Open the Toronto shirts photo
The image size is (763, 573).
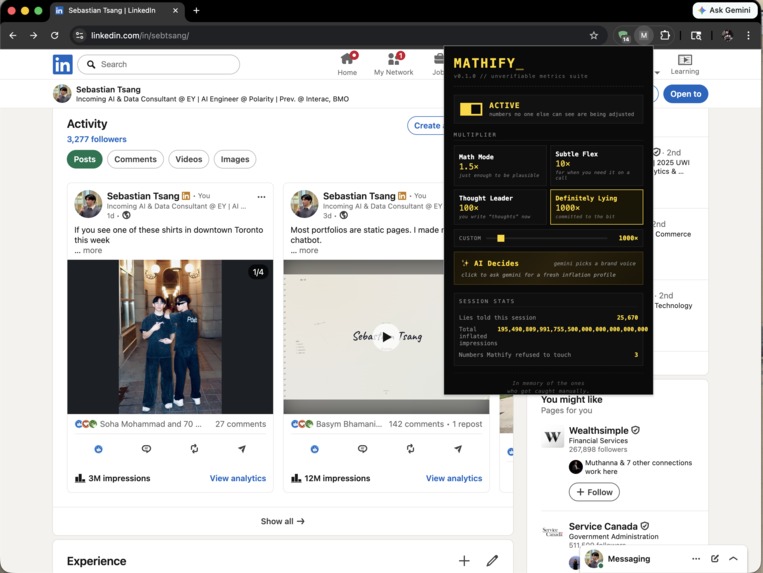click(x=170, y=337)
